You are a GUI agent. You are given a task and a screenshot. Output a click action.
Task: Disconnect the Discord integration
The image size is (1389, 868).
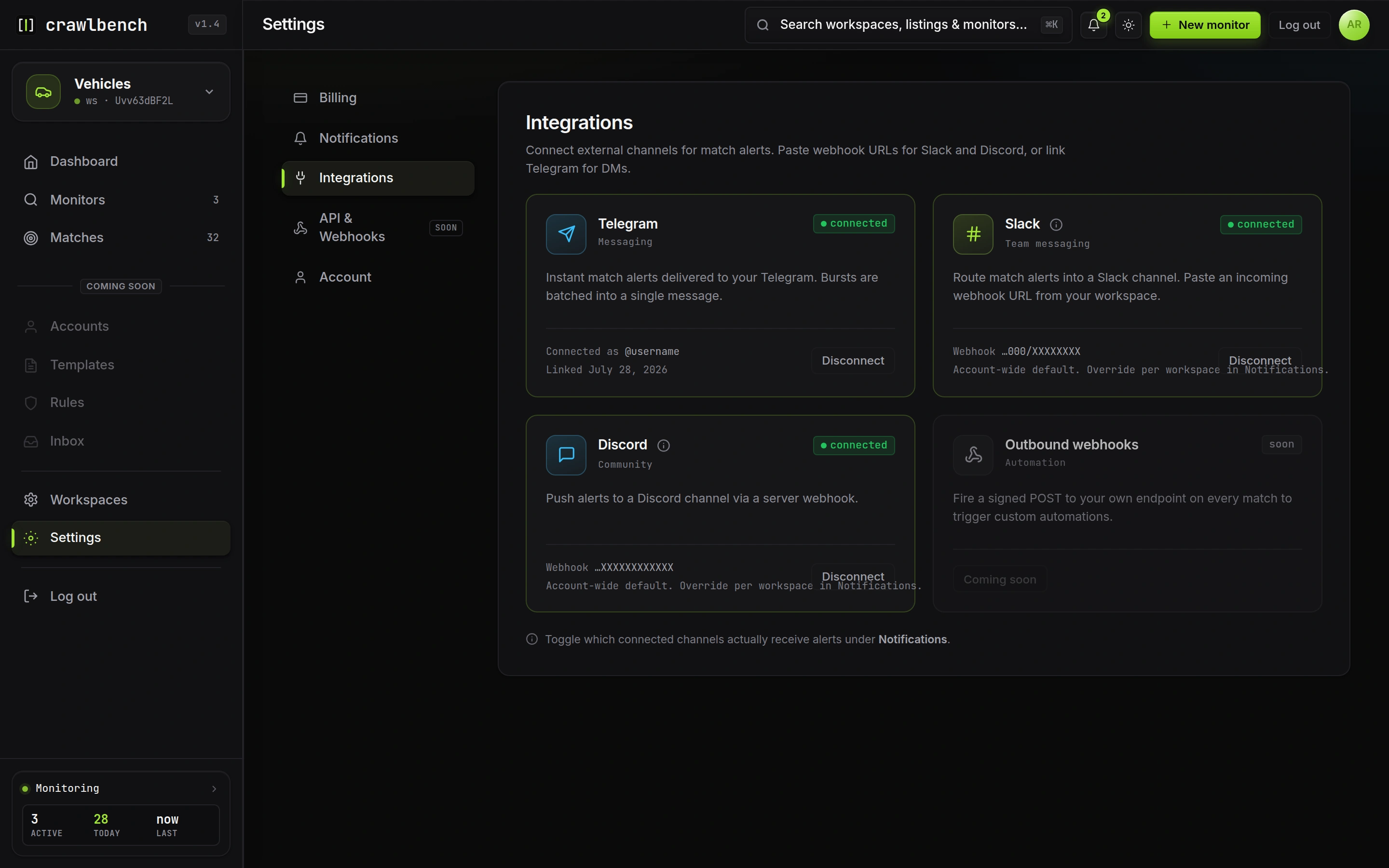[852, 576]
